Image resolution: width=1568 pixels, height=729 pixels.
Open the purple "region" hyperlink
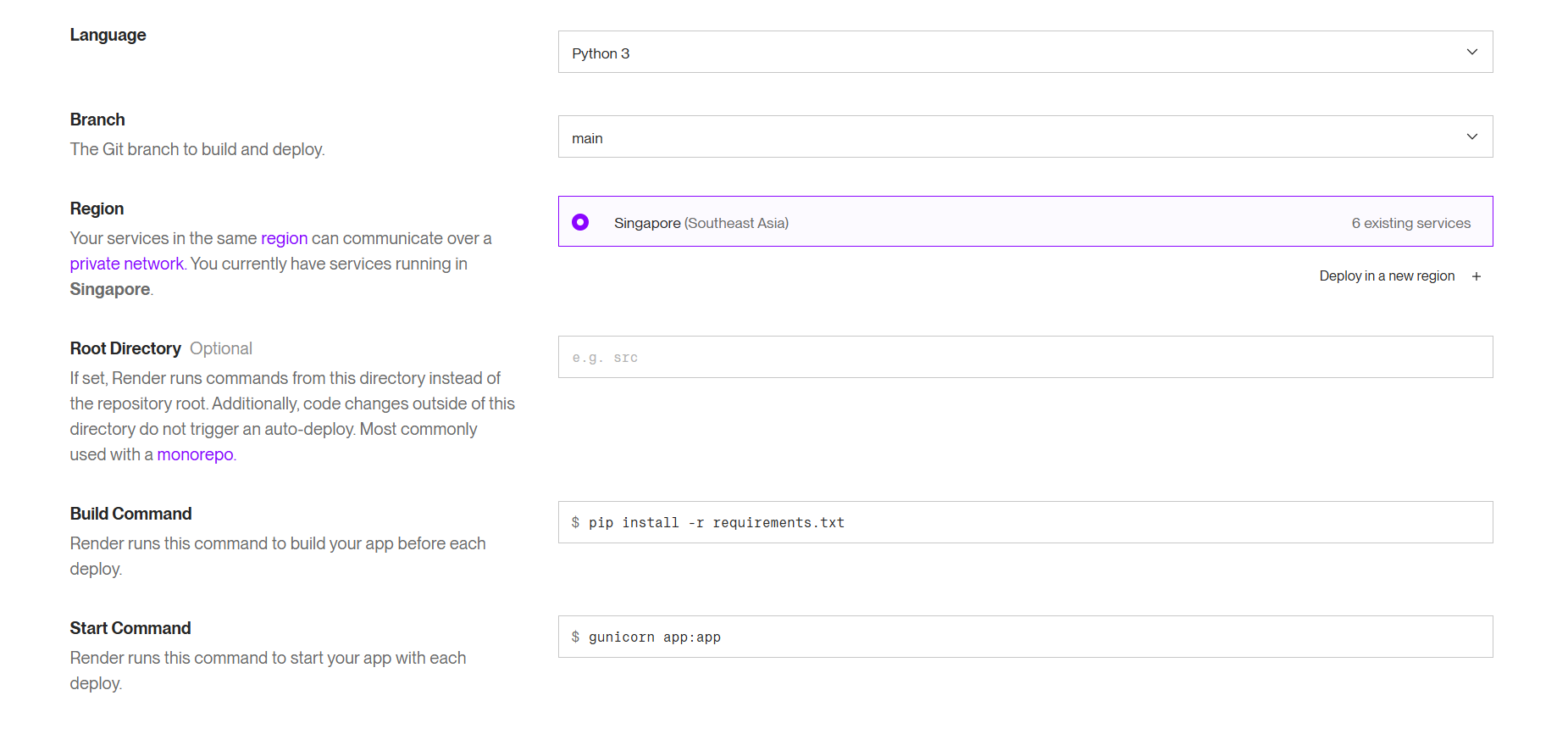coord(284,238)
